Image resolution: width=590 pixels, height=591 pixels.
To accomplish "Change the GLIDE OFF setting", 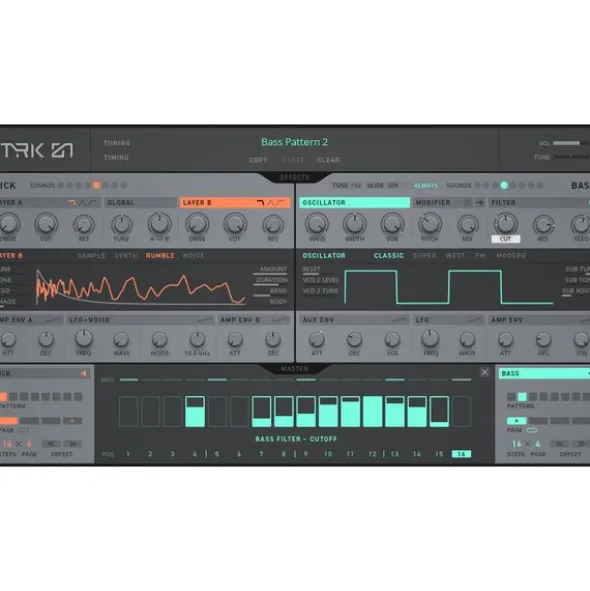I will click(383, 185).
